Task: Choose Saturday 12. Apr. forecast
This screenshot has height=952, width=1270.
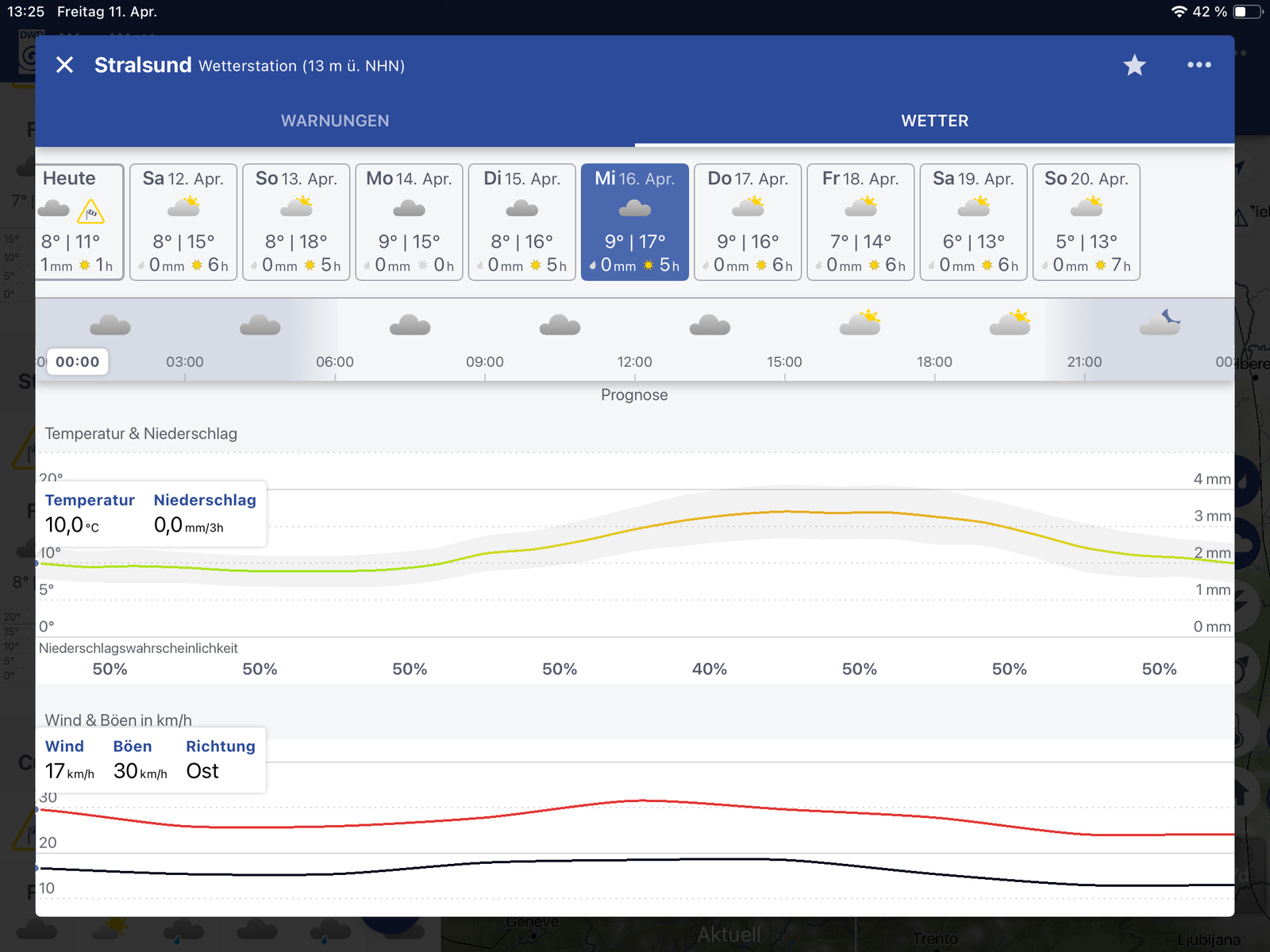Action: (183, 222)
